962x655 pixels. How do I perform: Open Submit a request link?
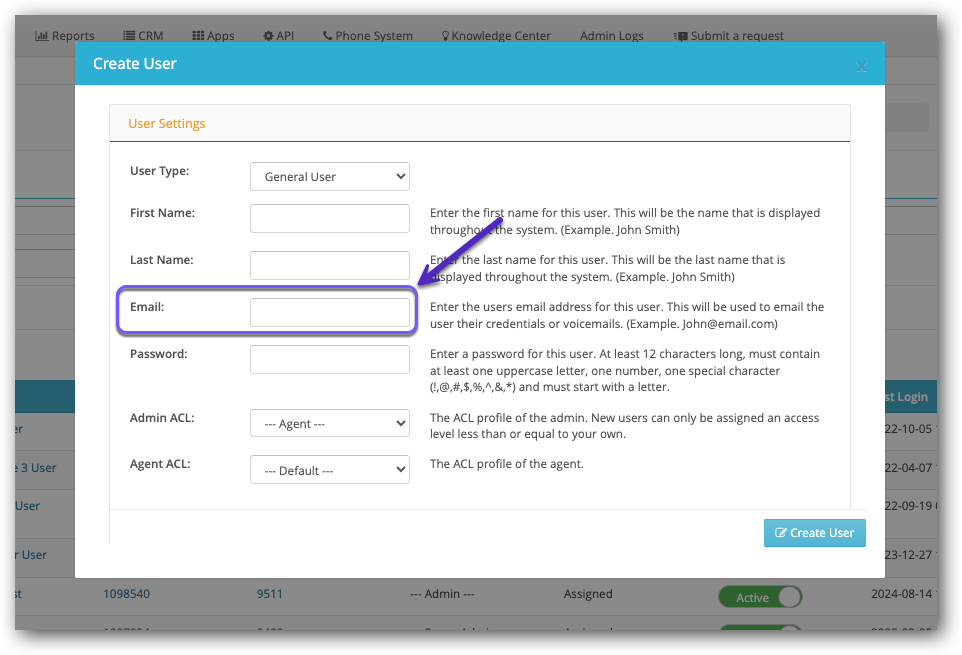point(728,36)
